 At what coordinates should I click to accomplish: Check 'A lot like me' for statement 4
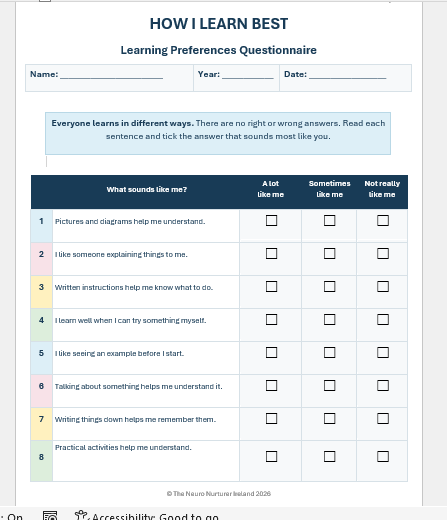pos(271,319)
